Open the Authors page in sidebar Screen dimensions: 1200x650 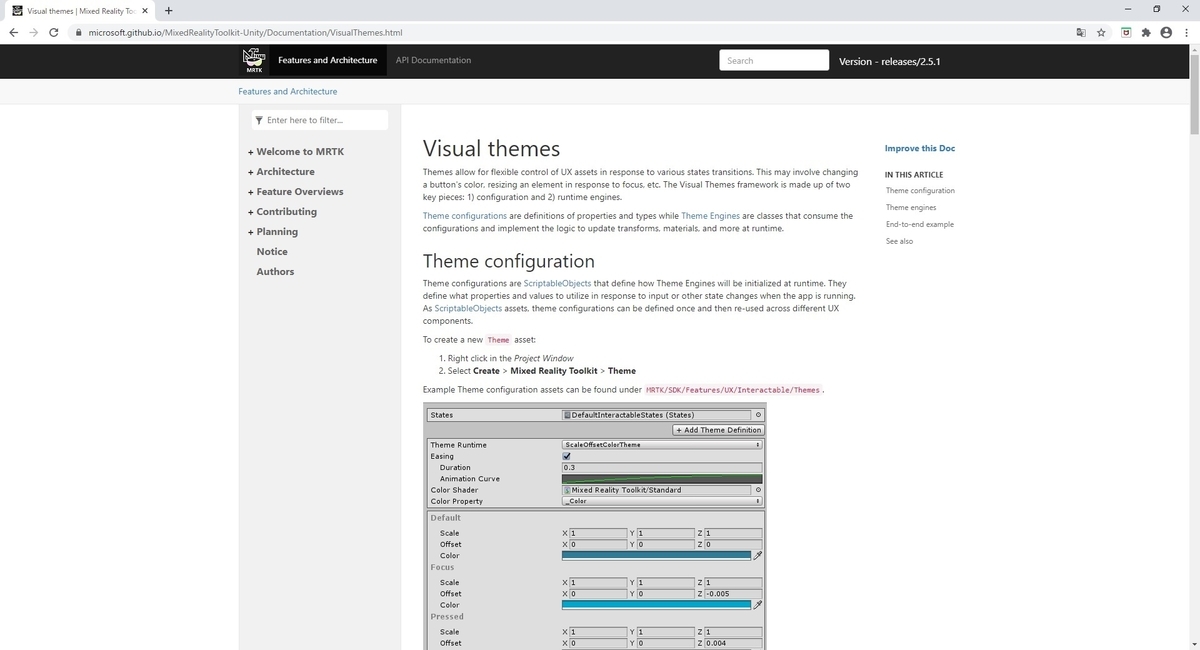click(275, 272)
